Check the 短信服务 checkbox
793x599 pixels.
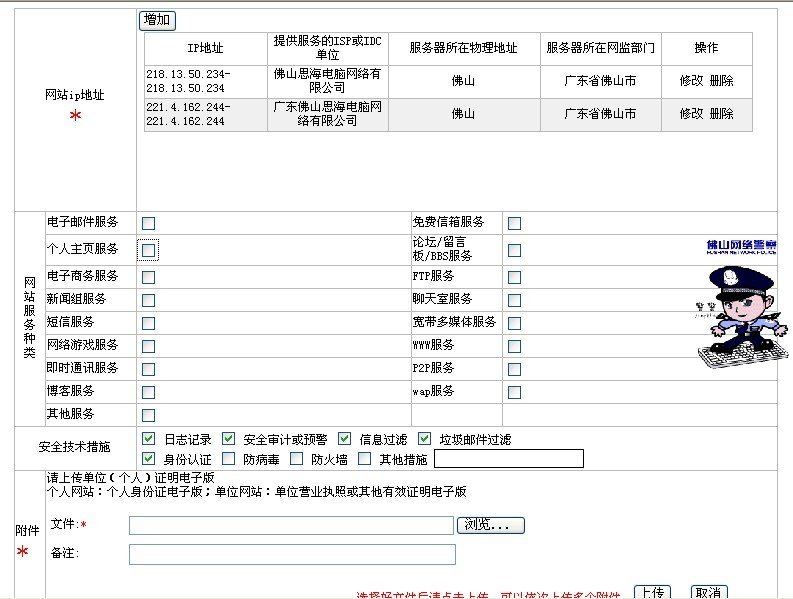(148, 323)
